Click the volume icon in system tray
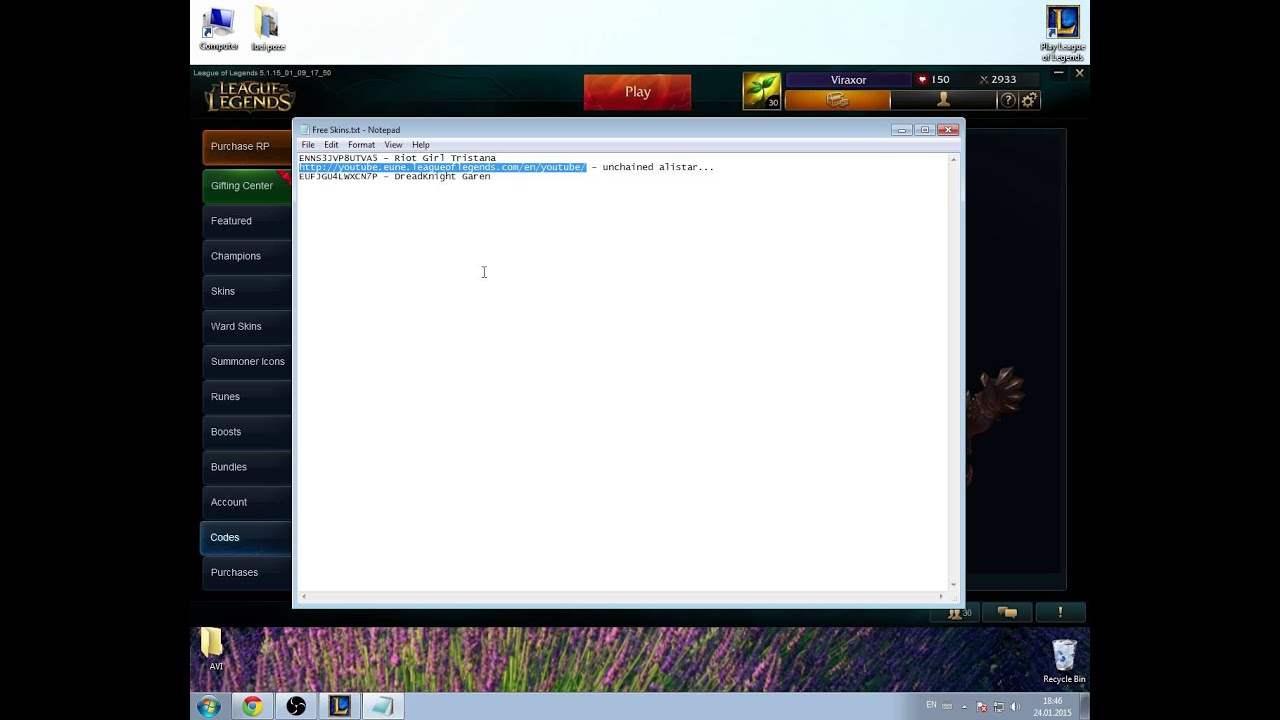 point(1015,707)
